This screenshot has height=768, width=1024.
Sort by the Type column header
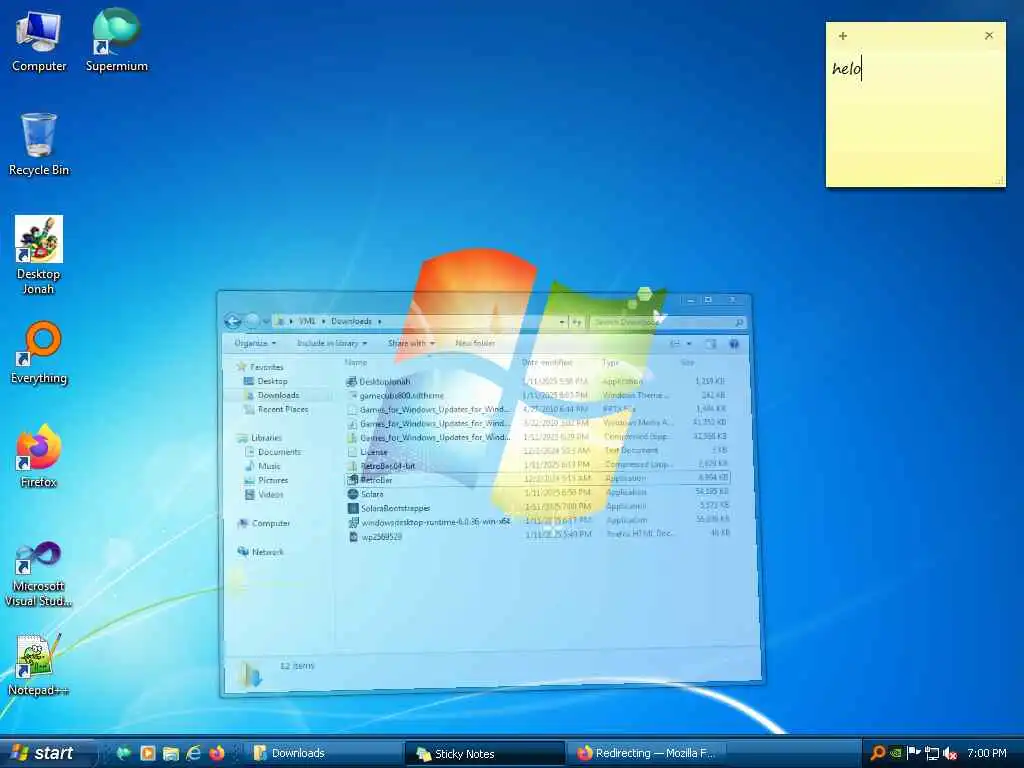coord(611,362)
